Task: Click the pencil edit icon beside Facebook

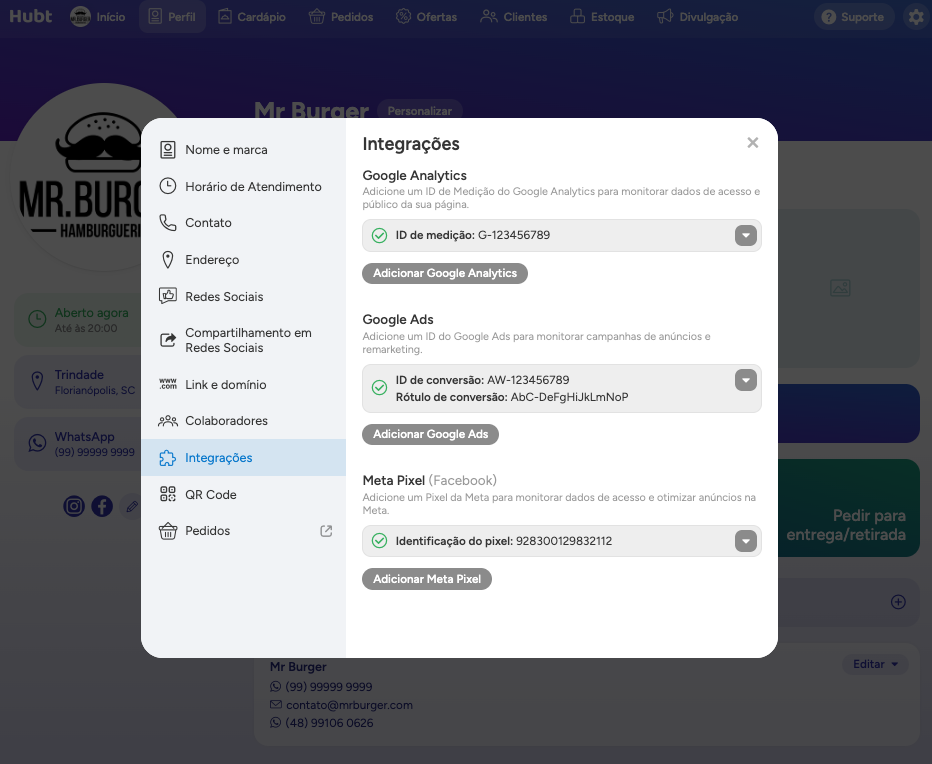Action: 131,507
